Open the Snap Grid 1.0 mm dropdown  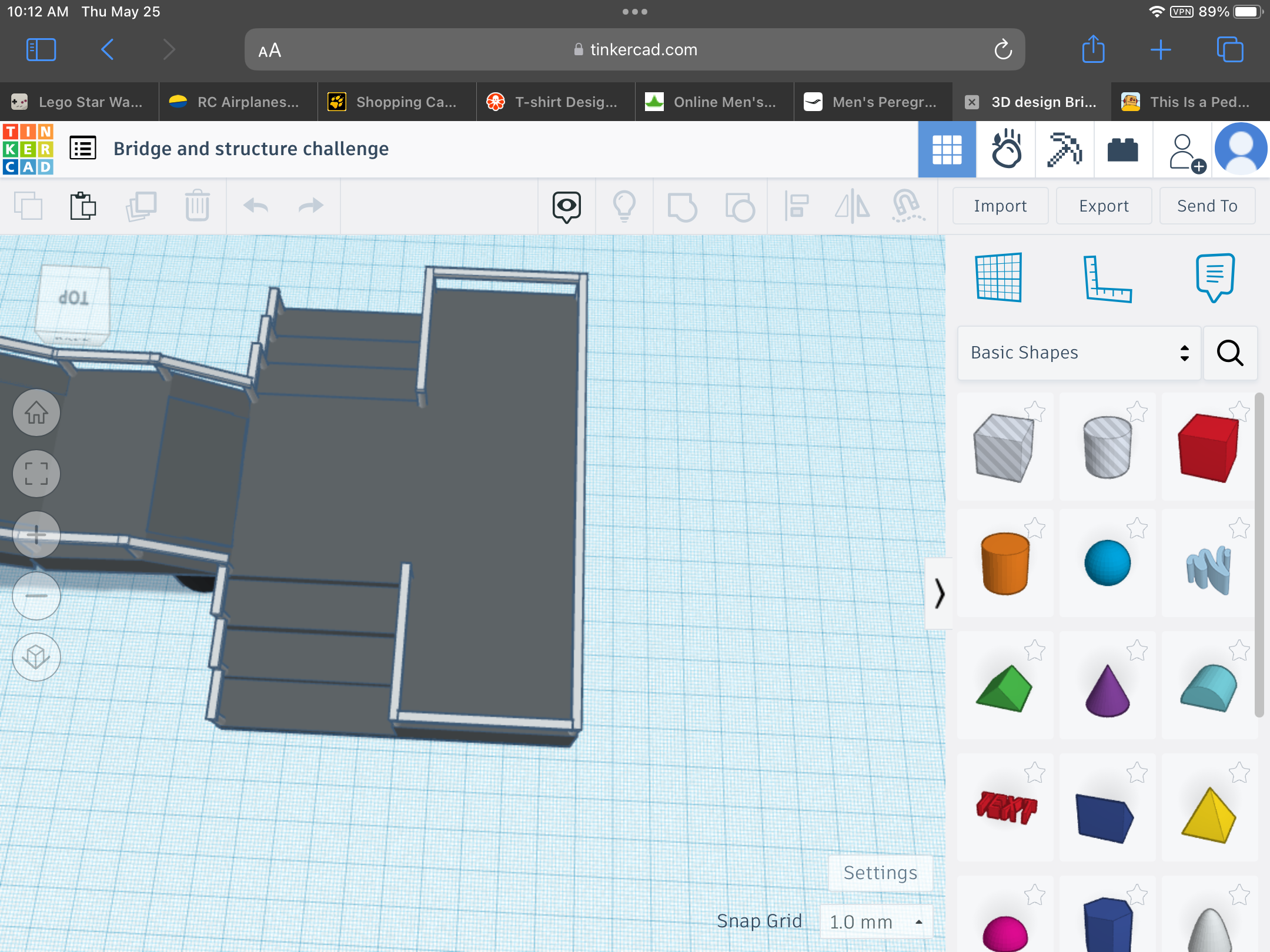pyautogui.click(x=875, y=921)
